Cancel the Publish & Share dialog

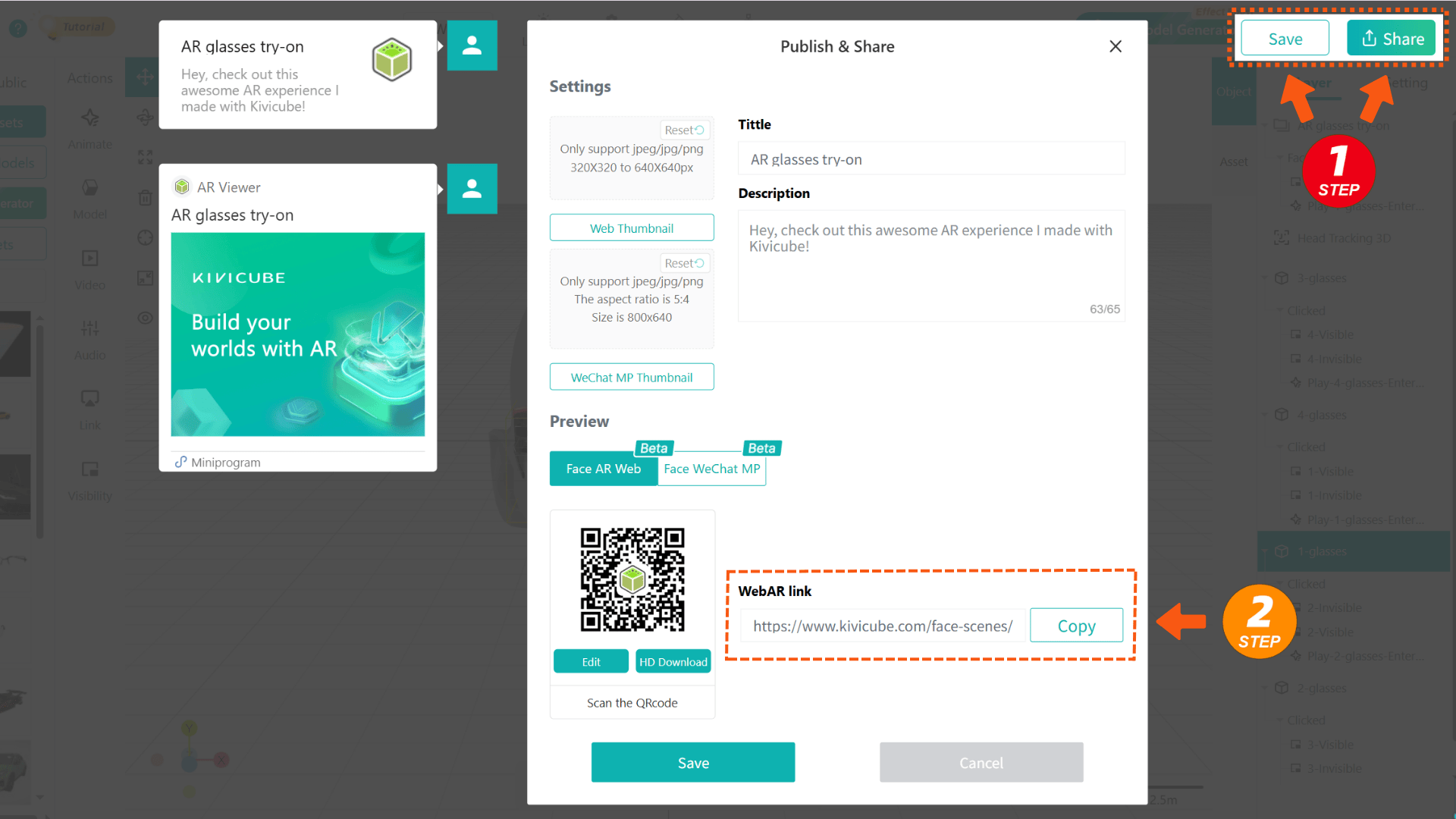pyautogui.click(x=981, y=762)
